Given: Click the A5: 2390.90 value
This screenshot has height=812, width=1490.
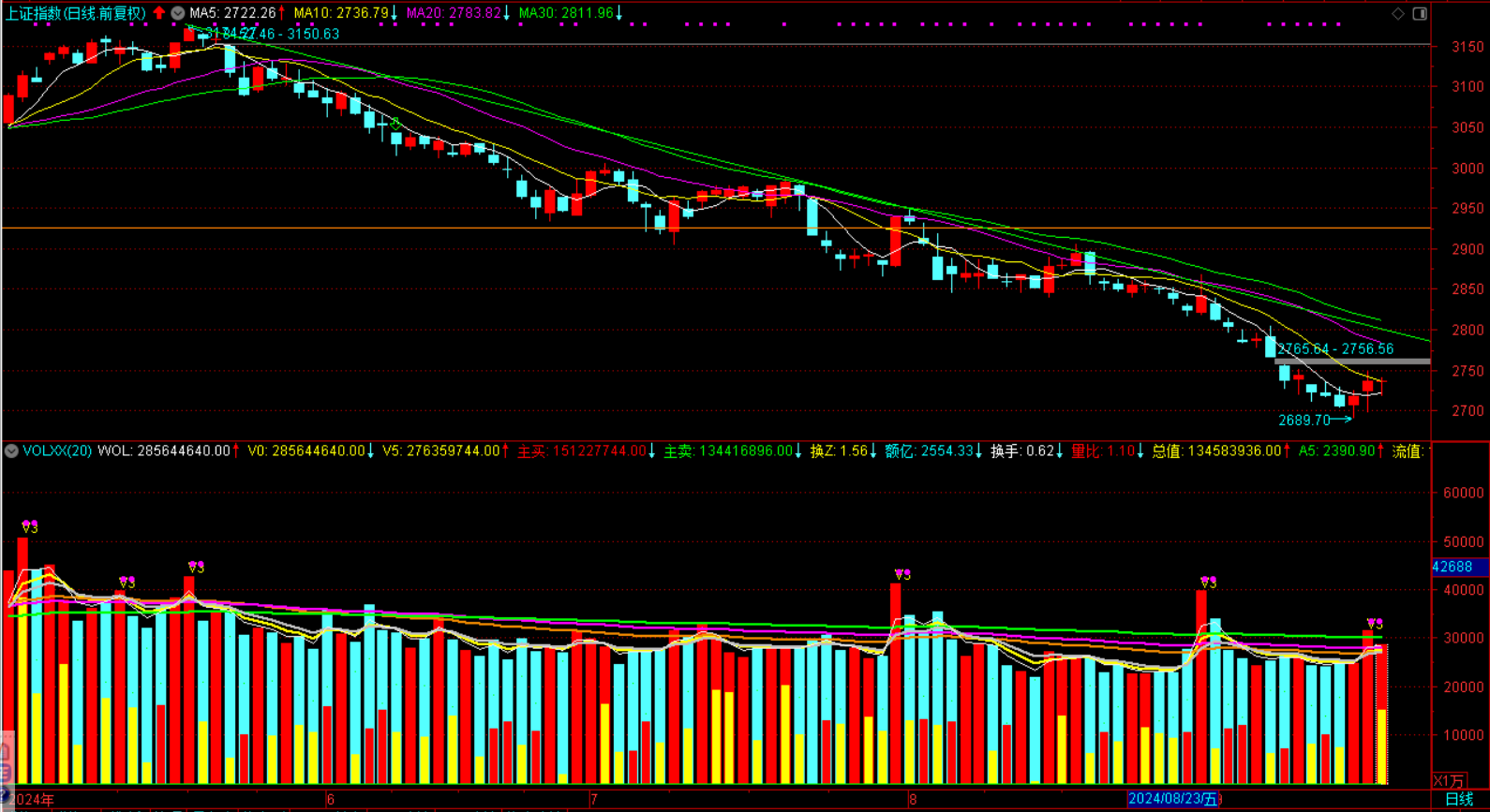Looking at the screenshot, I should click(x=1336, y=451).
